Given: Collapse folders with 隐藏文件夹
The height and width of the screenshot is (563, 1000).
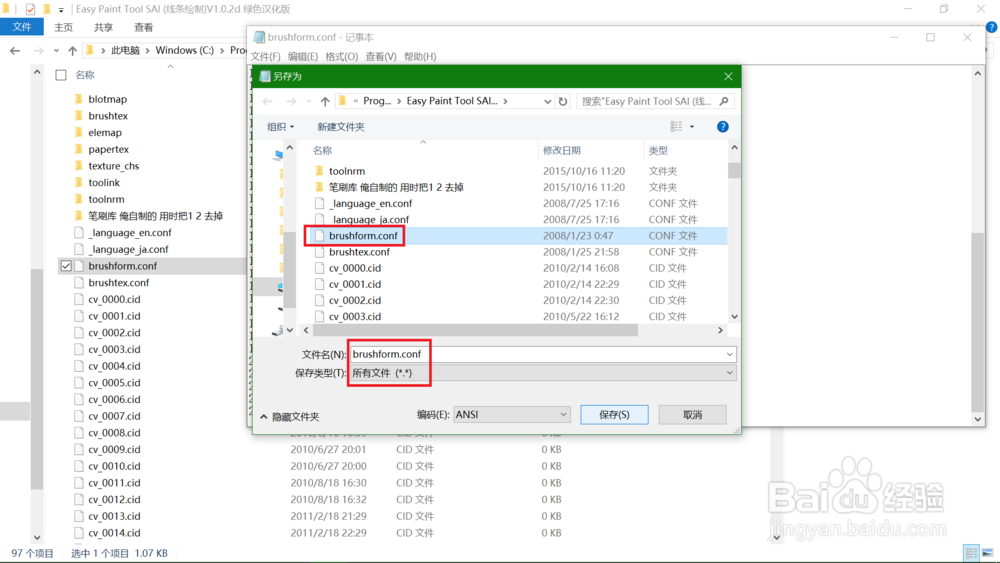Looking at the screenshot, I should (x=290, y=416).
